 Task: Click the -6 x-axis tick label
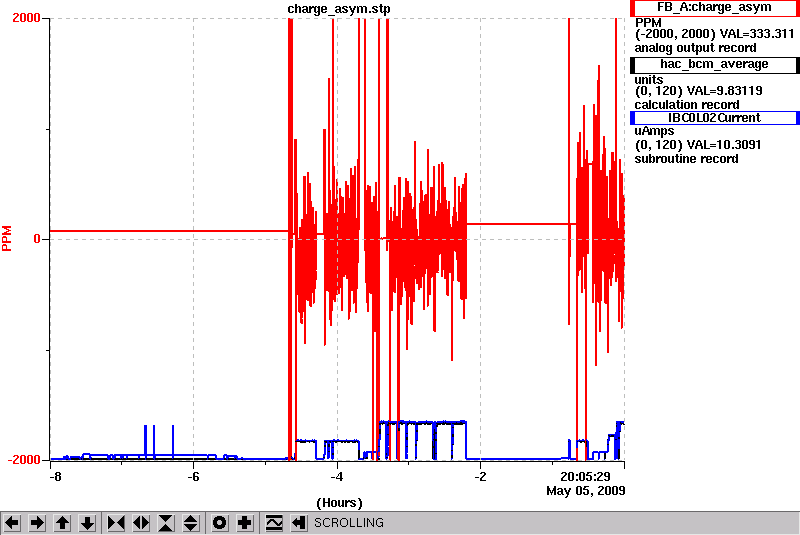click(193, 477)
